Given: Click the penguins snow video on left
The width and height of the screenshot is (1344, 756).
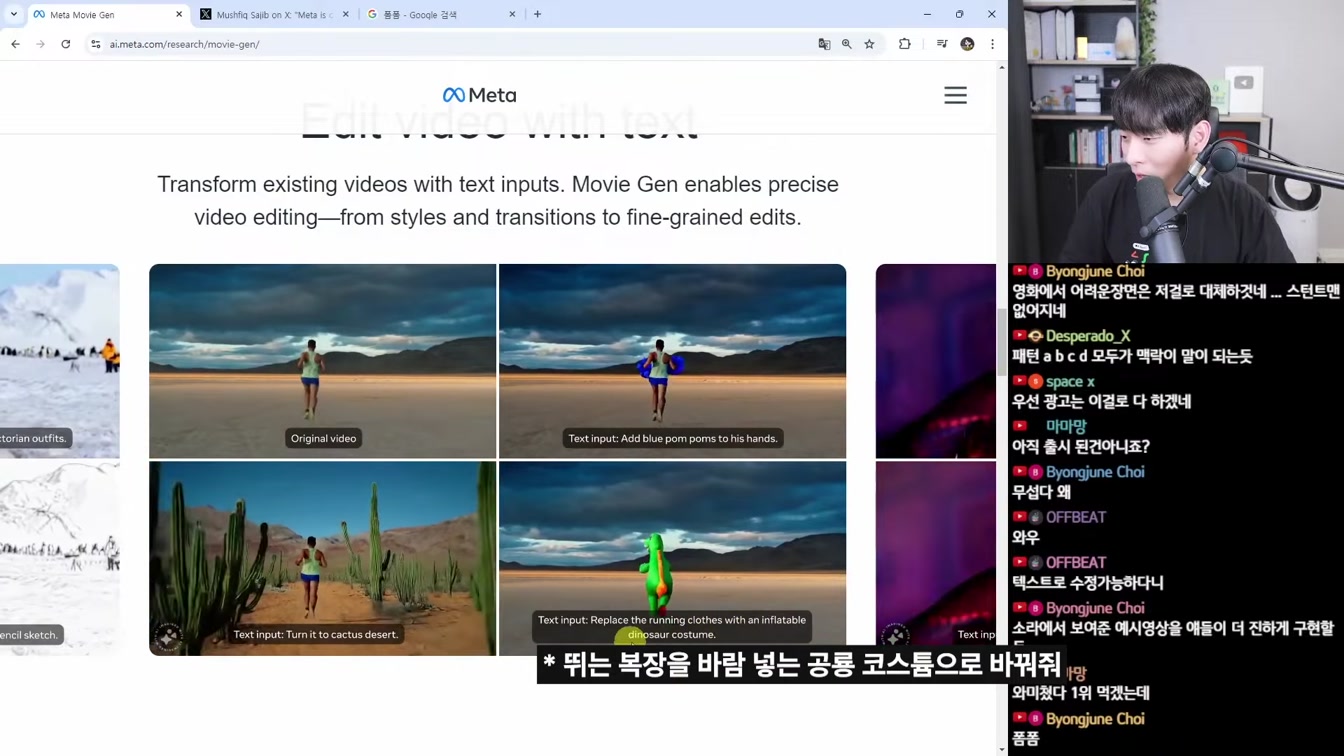Looking at the screenshot, I should point(60,361).
